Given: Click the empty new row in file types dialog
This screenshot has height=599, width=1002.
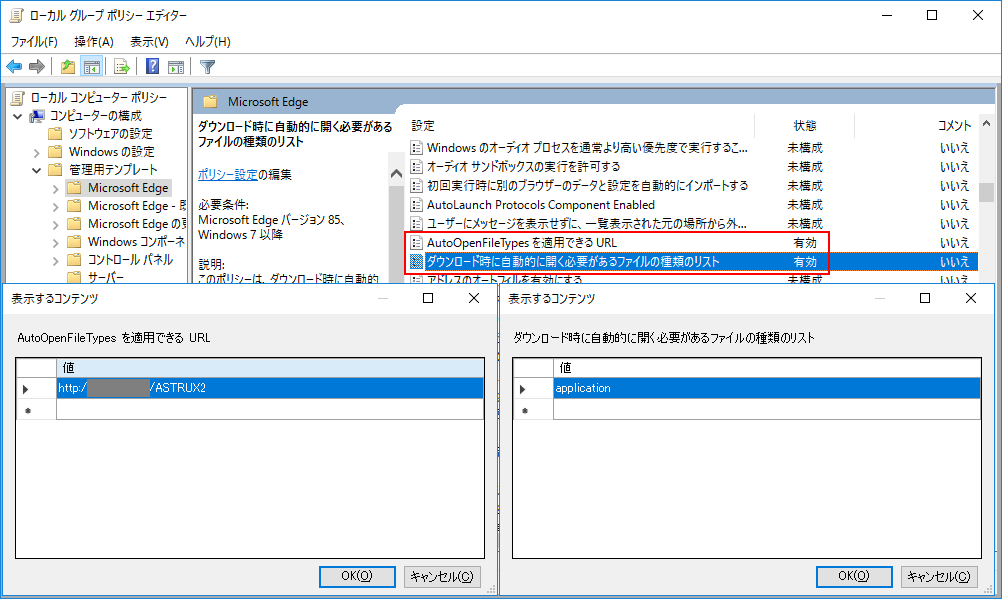Looking at the screenshot, I should pos(766,410).
